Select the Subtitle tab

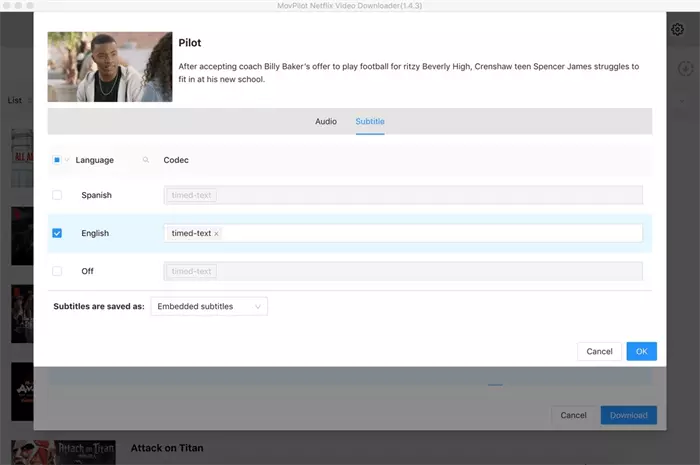click(370, 121)
